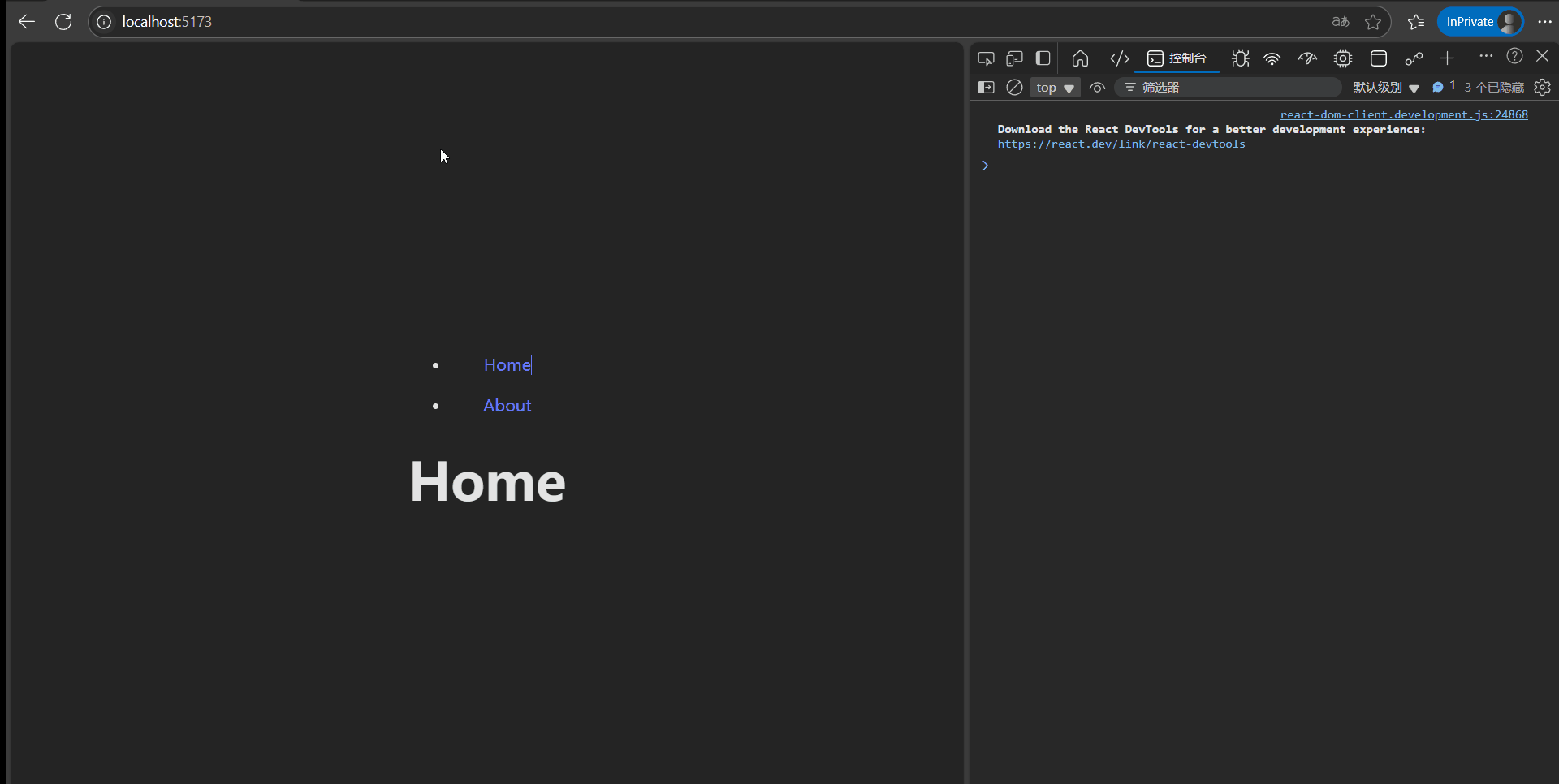
Task: Toggle the DevTools activity bar dock side
Action: (1043, 58)
